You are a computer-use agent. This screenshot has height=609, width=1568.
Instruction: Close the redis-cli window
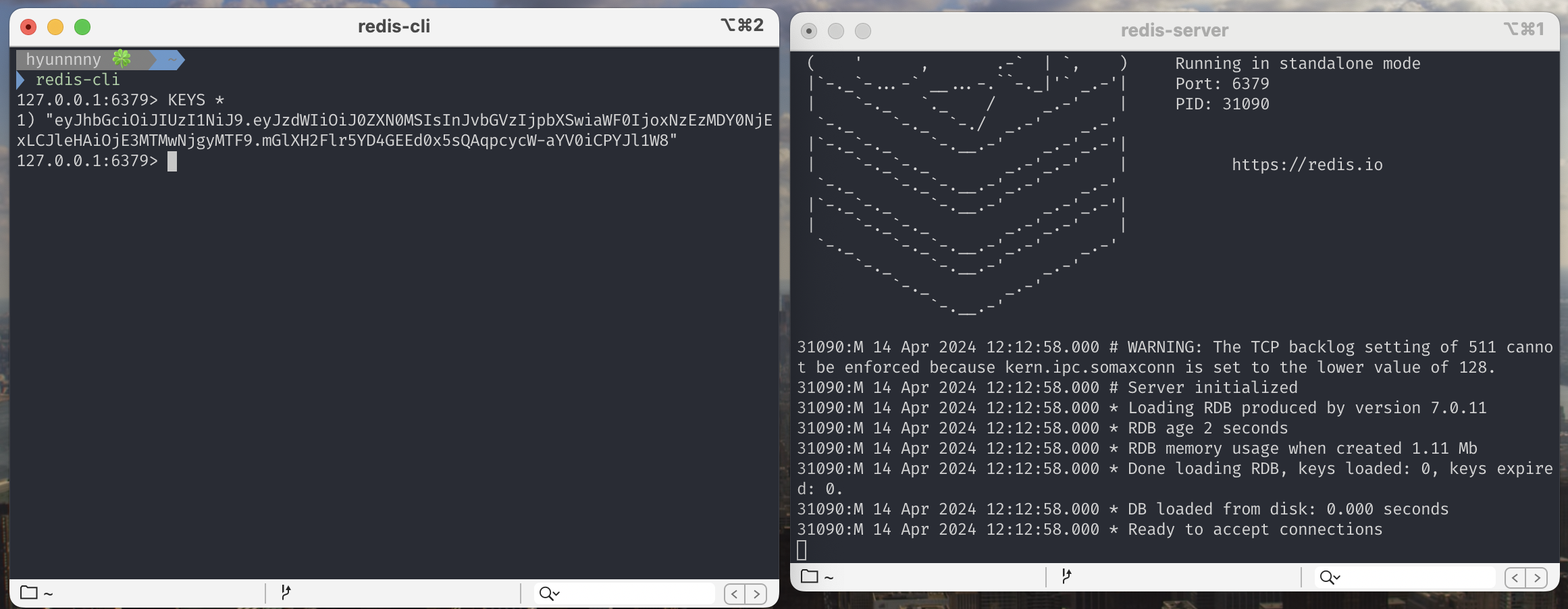coord(28,27)
